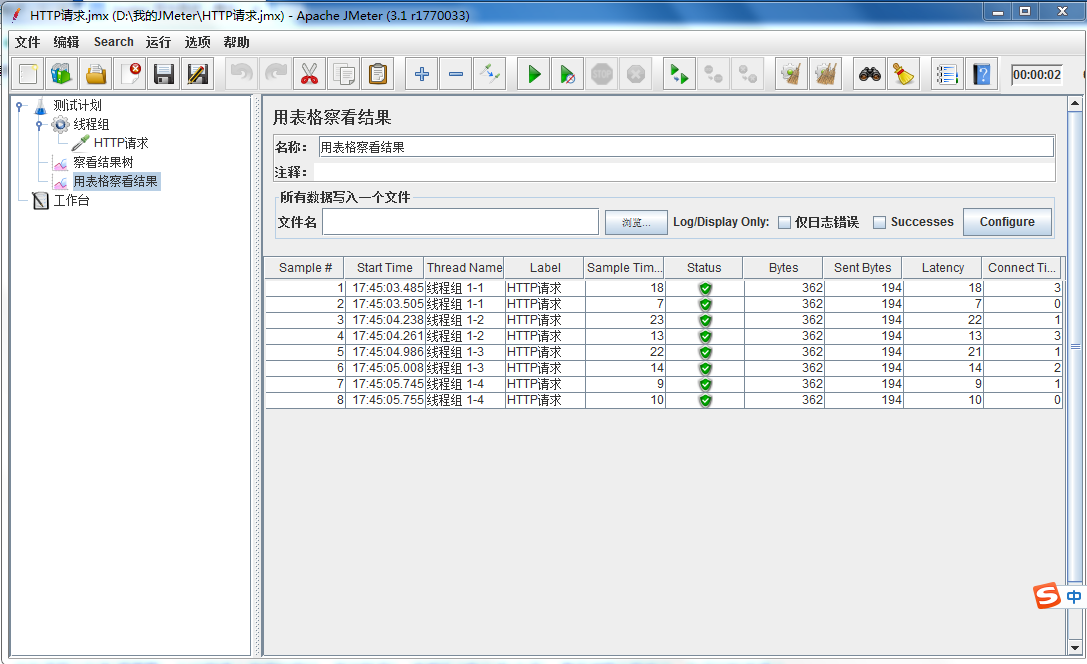Collapse the 线程组 tree node toggle
The image size is (1087, 664).
pyautogui.click(x=40, y=125)
